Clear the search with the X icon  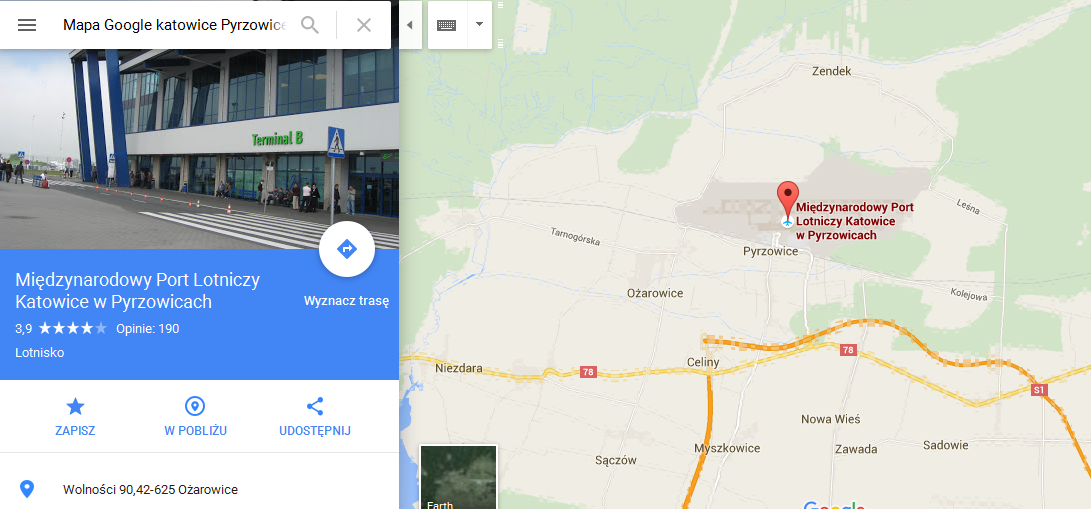[x=363, y=25]
